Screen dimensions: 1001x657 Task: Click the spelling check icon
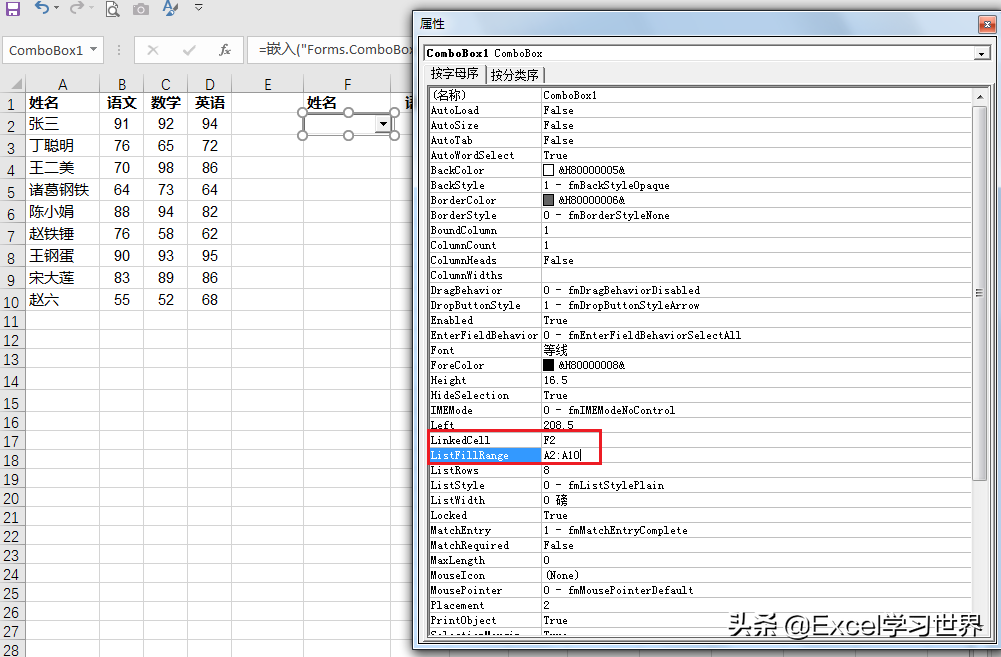click(170, 8)
